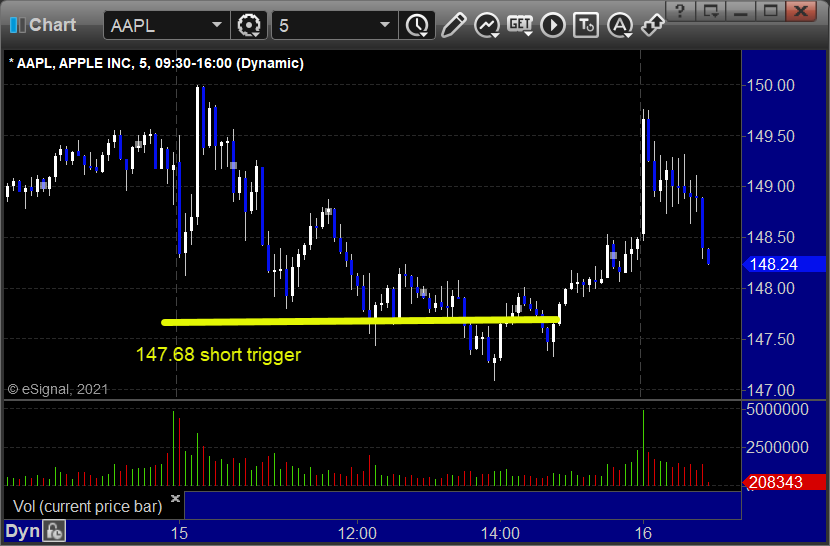Click the 2500000 volume axis label
Viewport: 830px width, 546px height.
click(777, 447)
